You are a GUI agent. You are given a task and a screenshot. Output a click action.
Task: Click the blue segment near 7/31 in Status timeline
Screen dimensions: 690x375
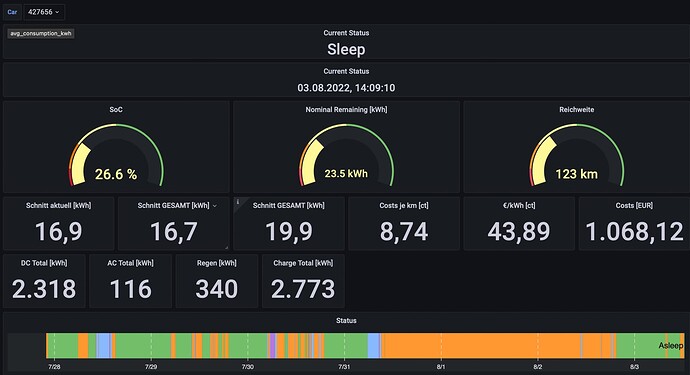374,345
